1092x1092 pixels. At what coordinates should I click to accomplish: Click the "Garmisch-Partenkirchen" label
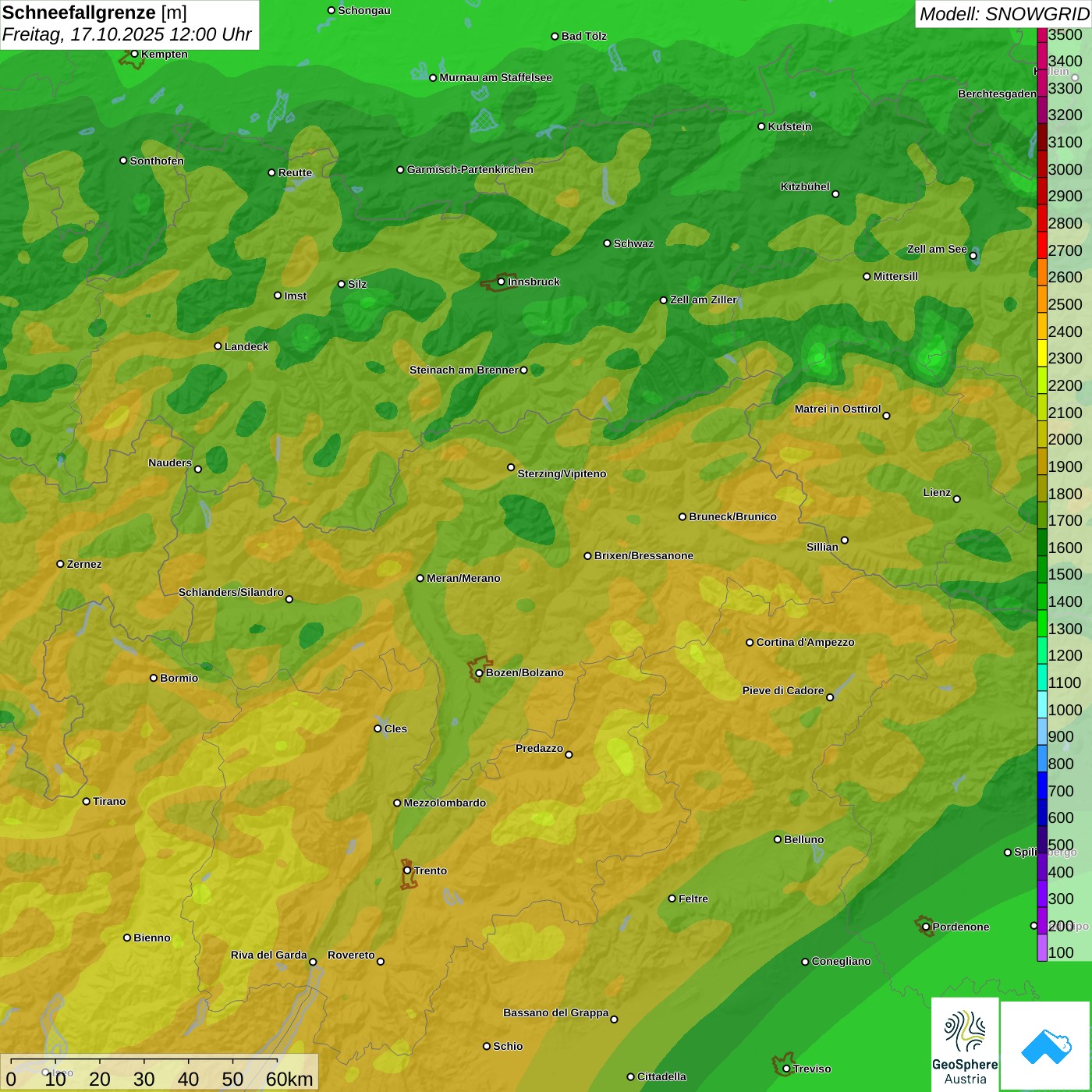(470, 169)
